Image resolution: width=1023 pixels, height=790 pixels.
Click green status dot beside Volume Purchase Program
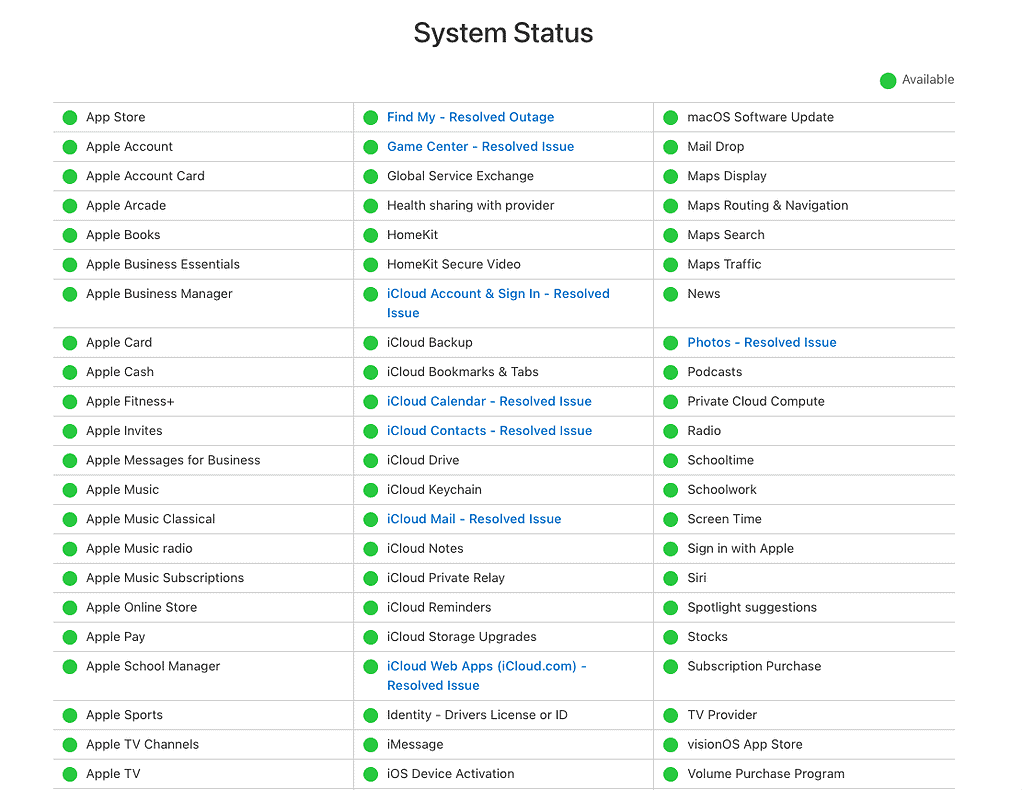(671, 774)
